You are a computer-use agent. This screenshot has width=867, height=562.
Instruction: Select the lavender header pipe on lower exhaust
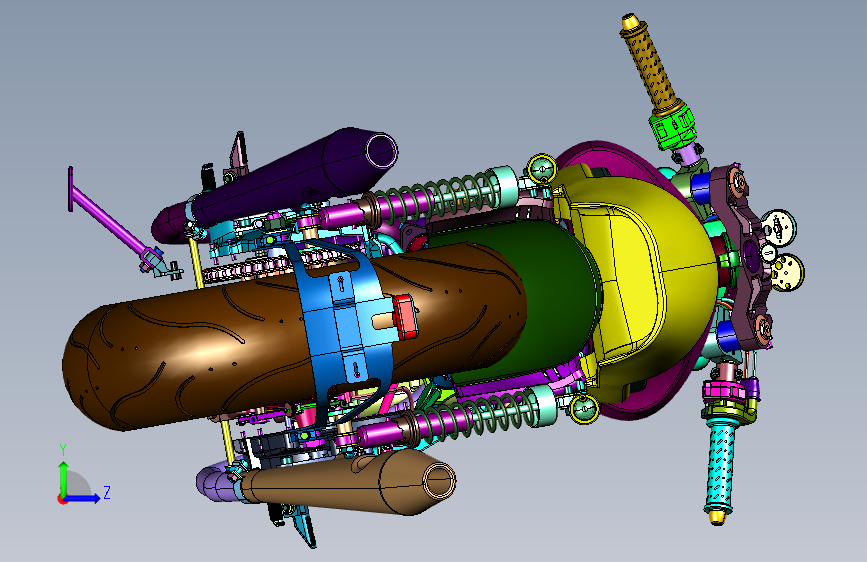(x=218, y=484)
